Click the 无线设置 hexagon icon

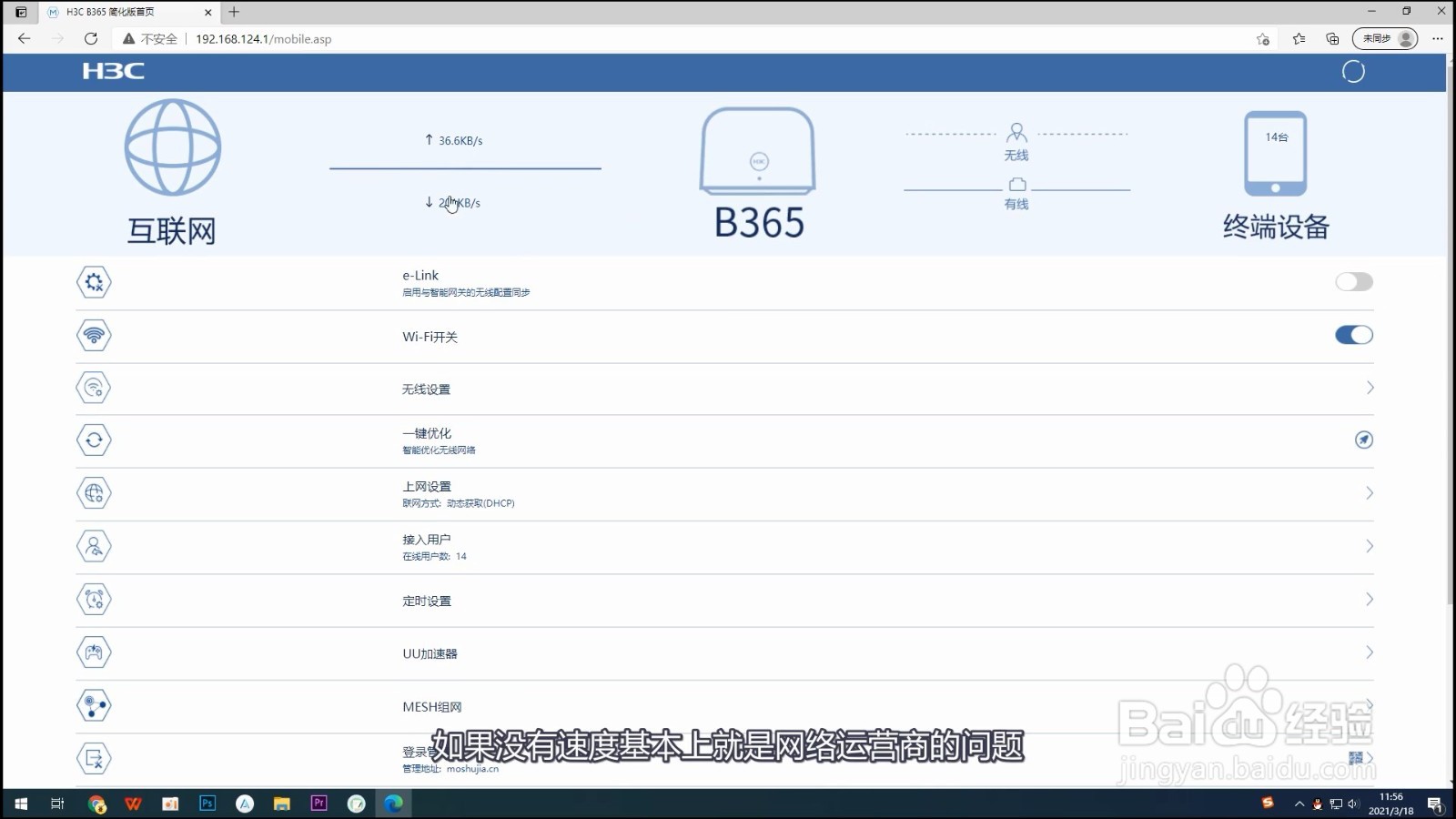pyautogui.click(x=94, y=388)
